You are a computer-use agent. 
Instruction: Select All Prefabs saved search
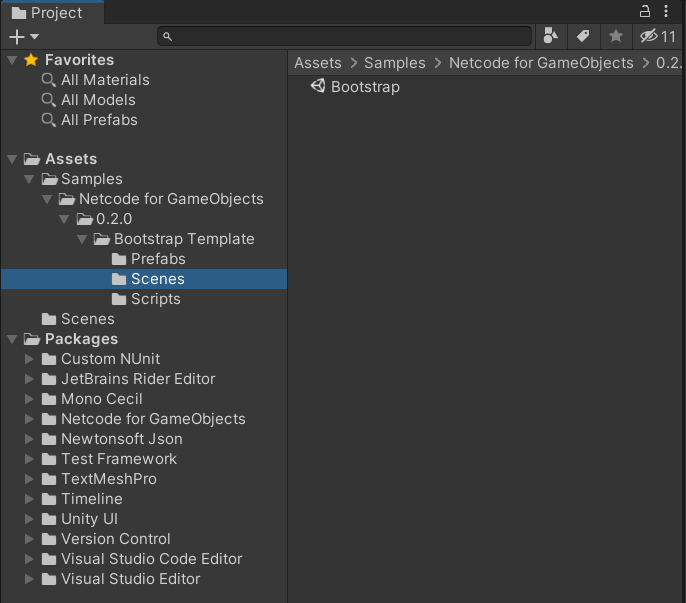[x=99, y=120]
